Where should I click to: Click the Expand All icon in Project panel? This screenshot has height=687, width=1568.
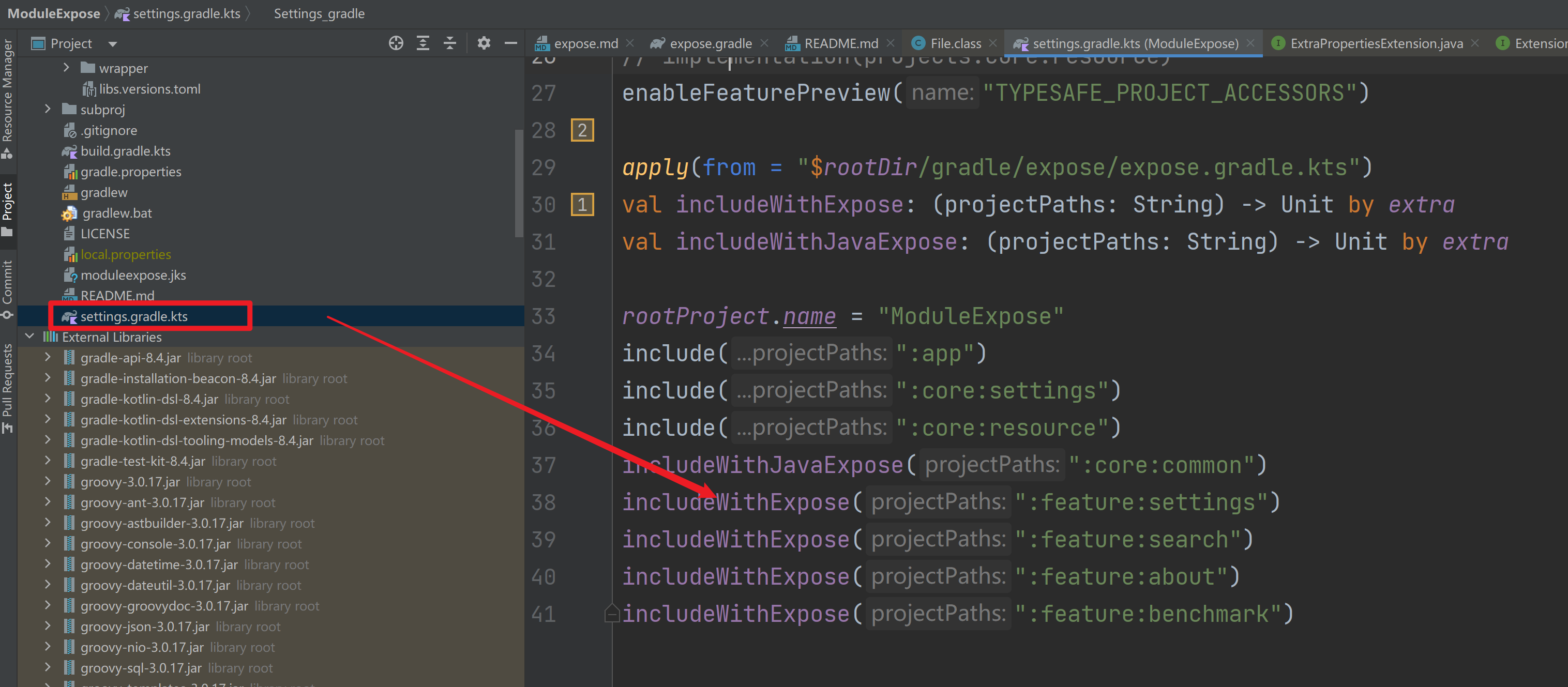click(x=423, y=43)
